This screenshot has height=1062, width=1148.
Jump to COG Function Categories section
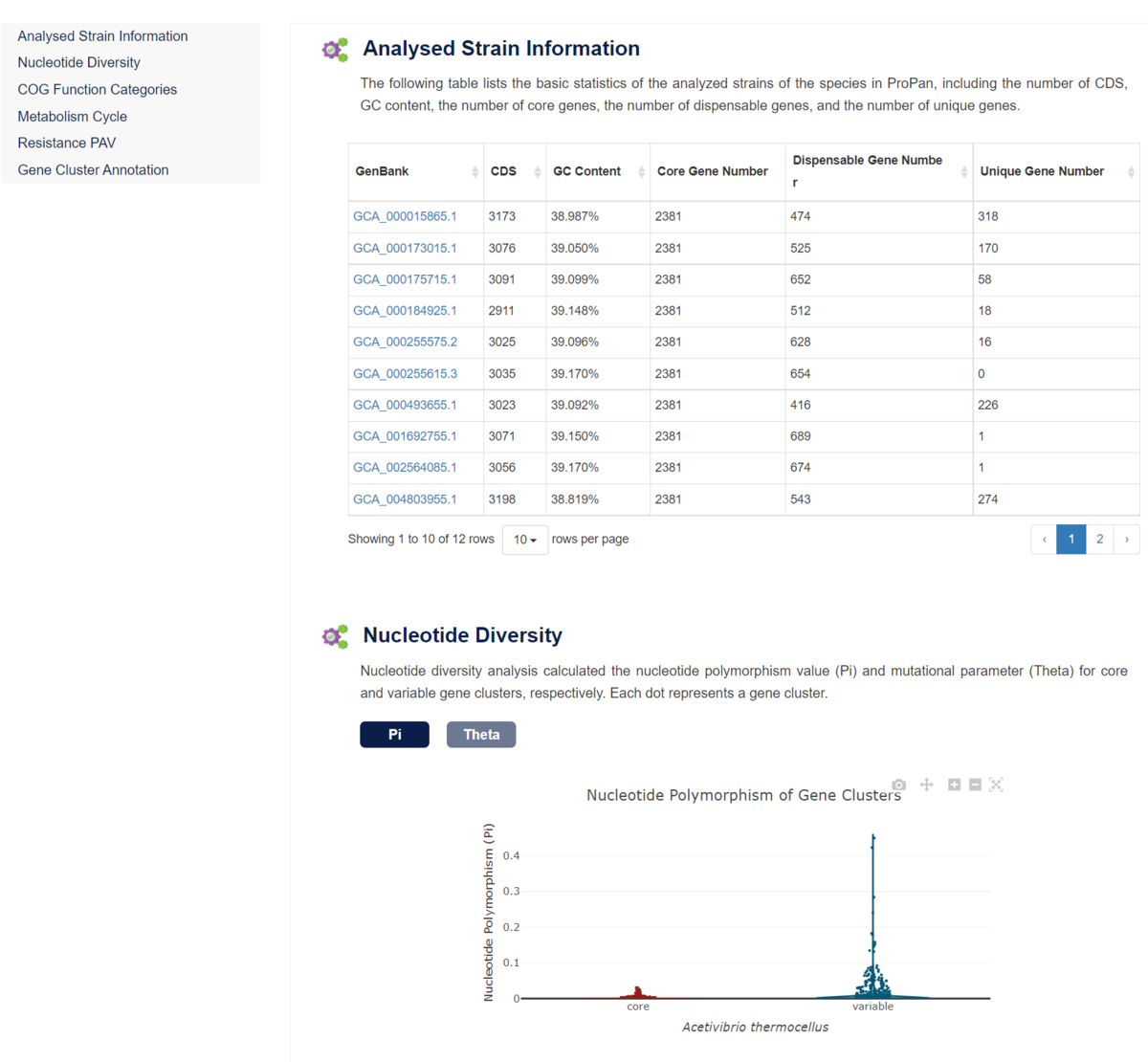click(x=97, y=89)
